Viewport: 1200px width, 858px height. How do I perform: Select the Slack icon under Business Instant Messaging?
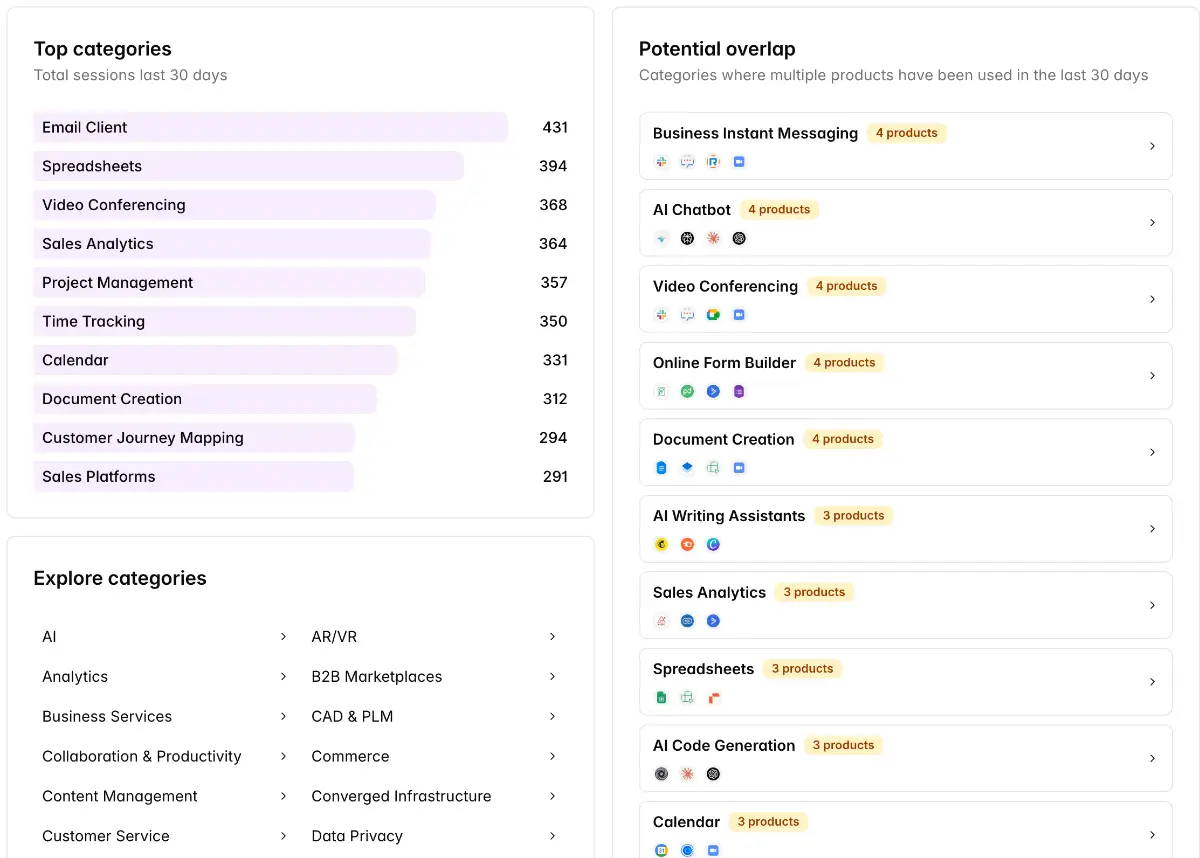point(661,161)
